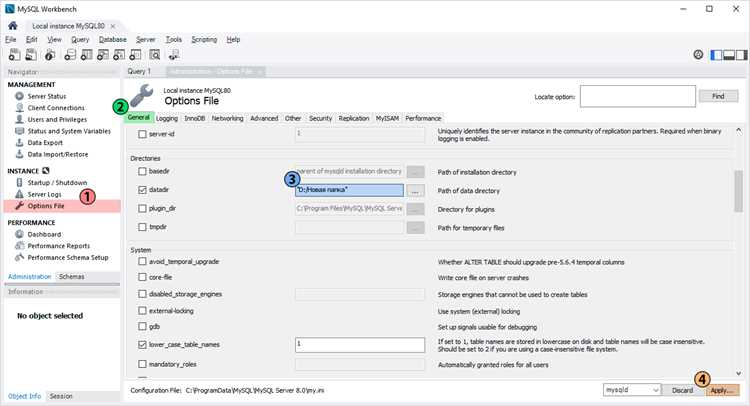The width and height of the screenshot is (750, 406).
Task: Switch to the Security tab
Action: (320, 118)
